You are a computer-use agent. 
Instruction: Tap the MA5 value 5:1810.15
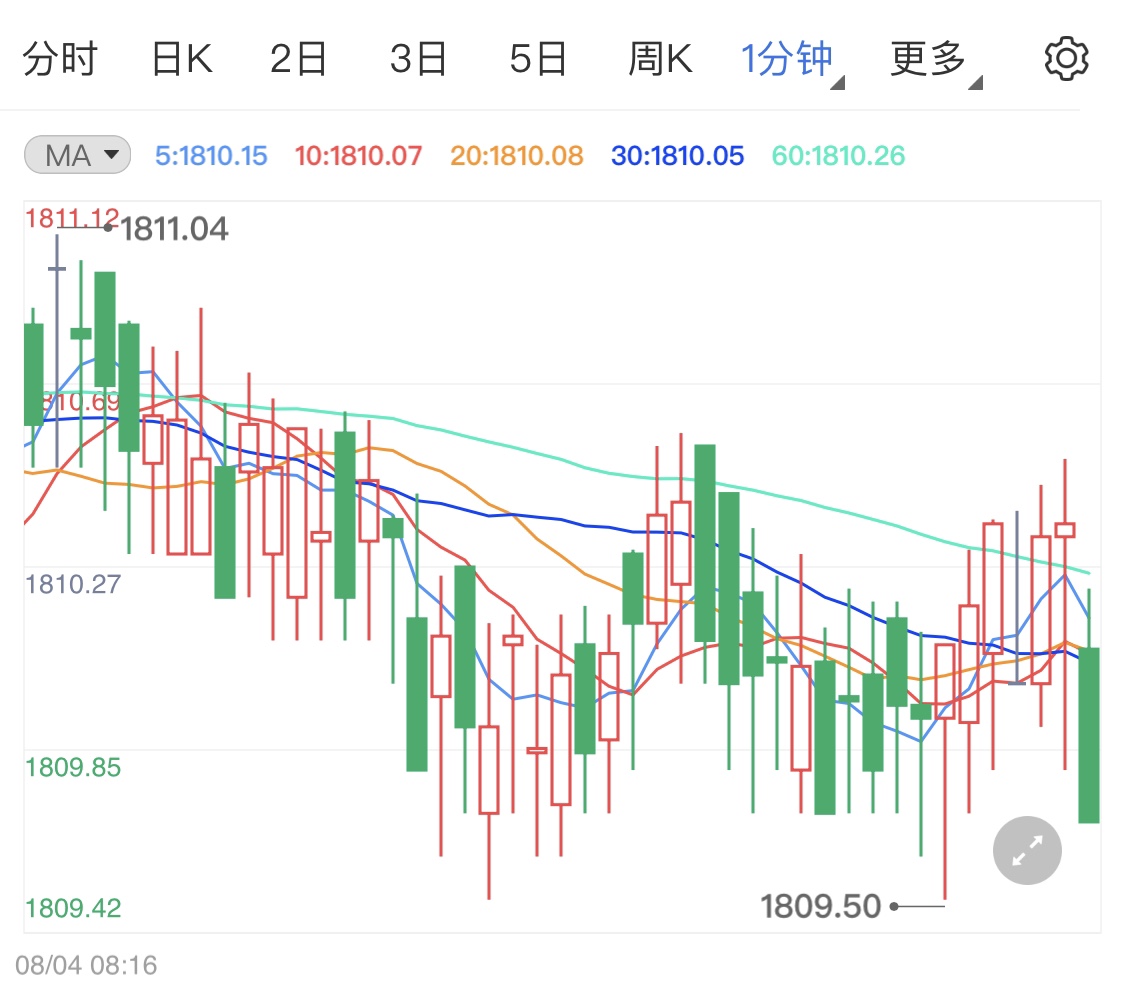click(211, 156)
